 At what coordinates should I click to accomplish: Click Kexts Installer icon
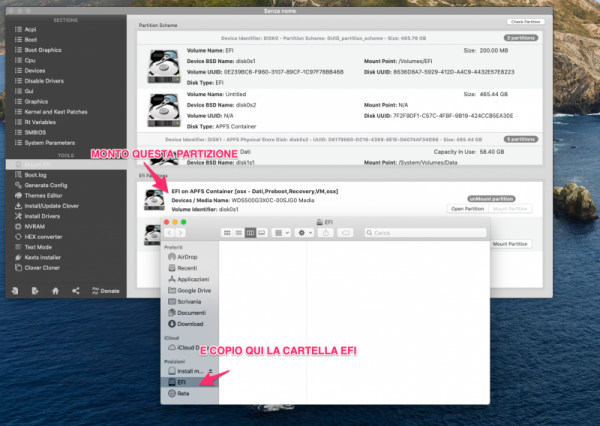(18, 258)
